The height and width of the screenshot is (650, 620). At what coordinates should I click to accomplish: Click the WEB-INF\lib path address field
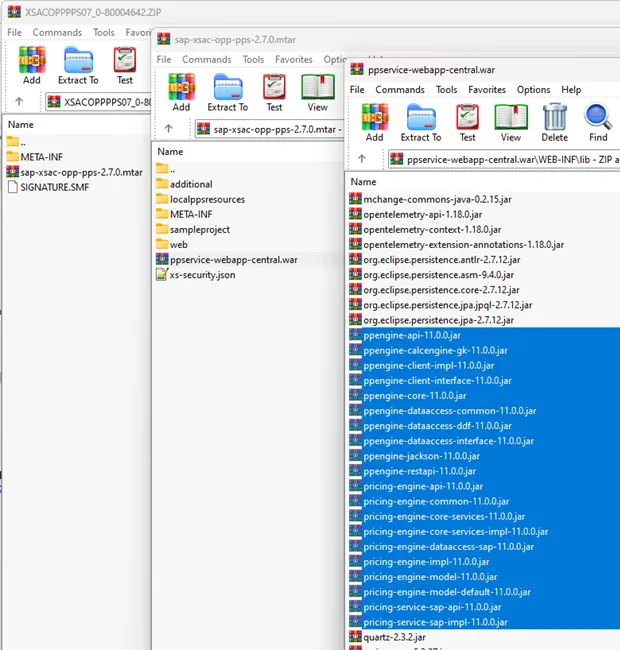tap(504, 160)
